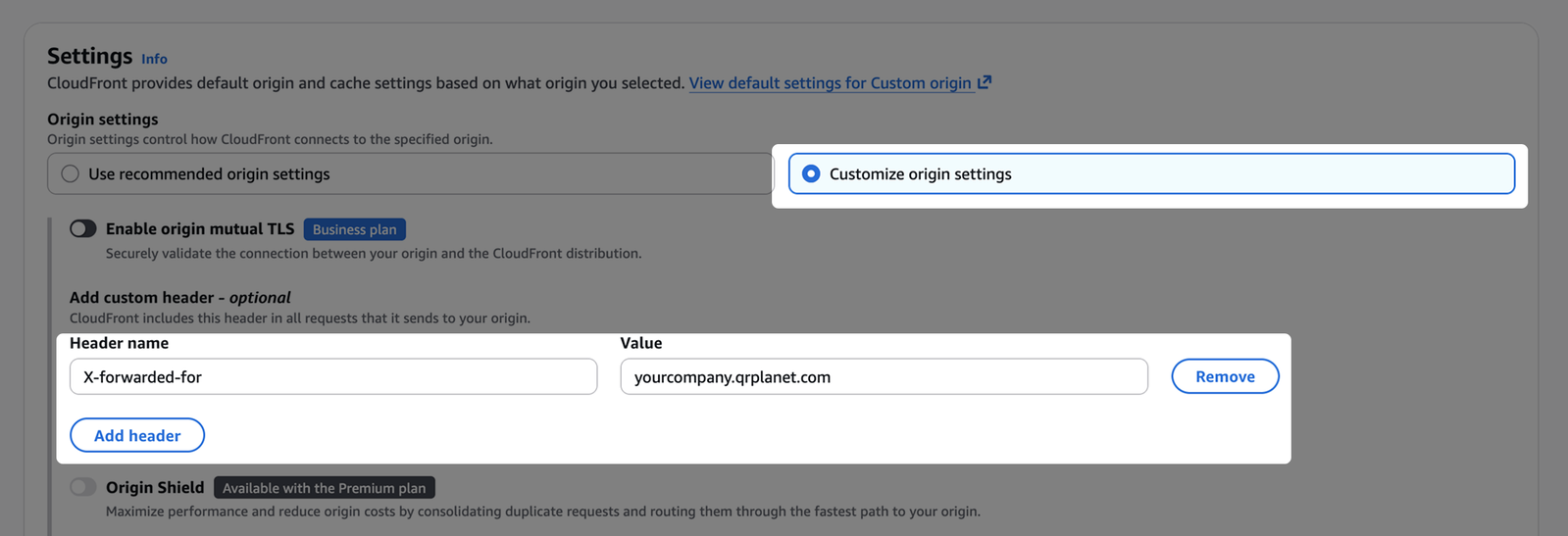Click the external link icon after Custom origin
1568x536 pixels.
[x=984, y=82]
